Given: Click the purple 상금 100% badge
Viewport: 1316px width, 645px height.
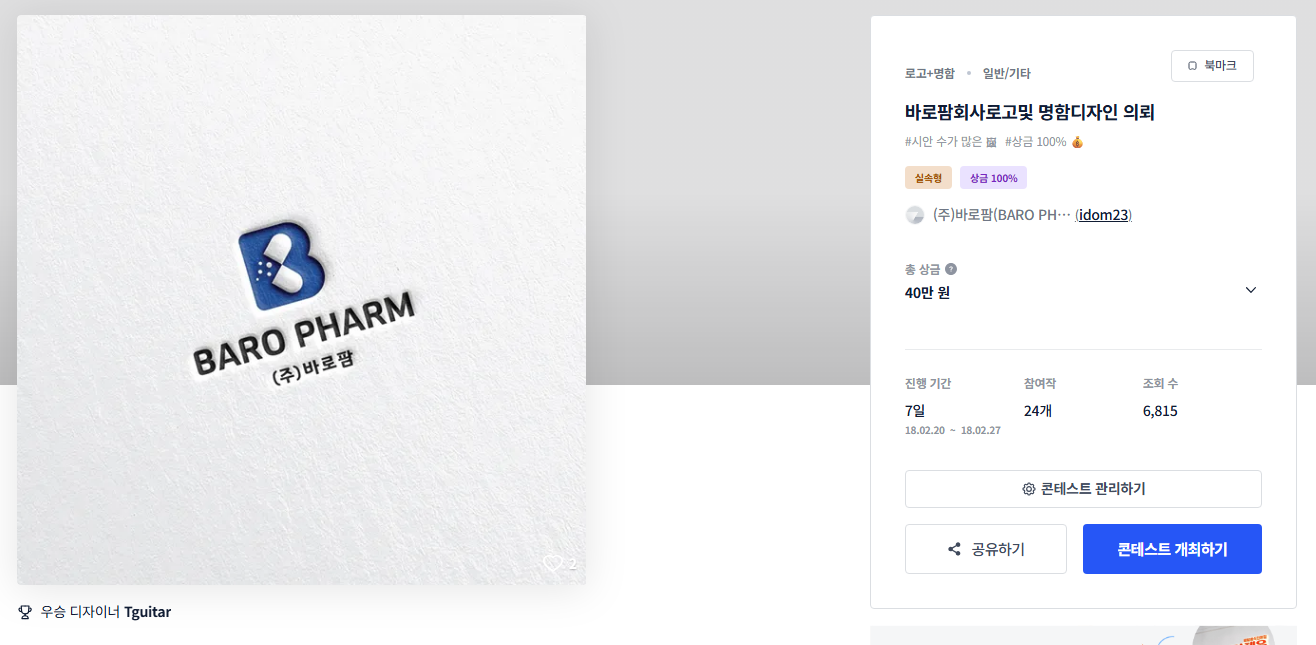Looking at the screenshot, I should (993, 178).
